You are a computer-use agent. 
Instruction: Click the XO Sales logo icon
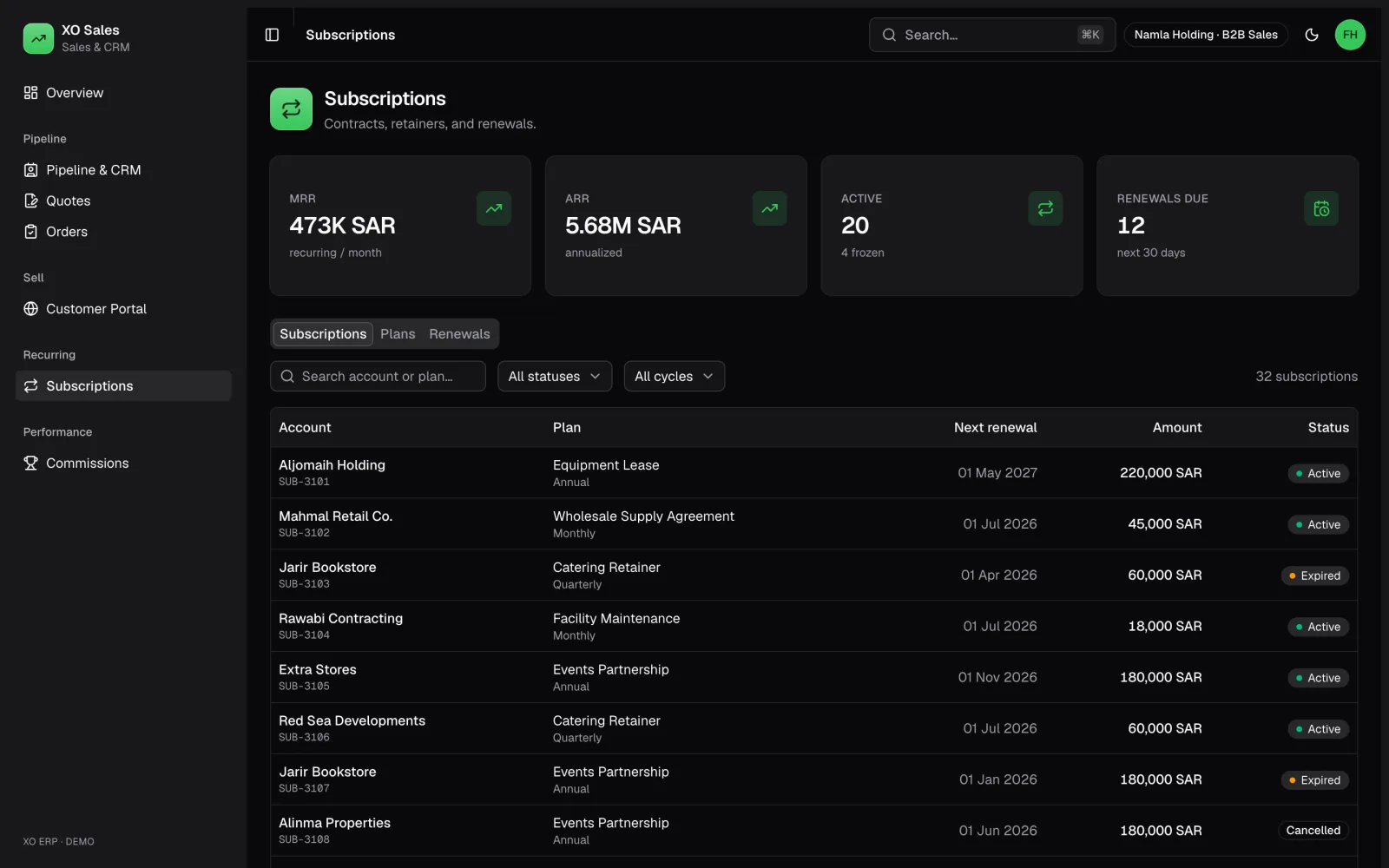coord(38,38)
